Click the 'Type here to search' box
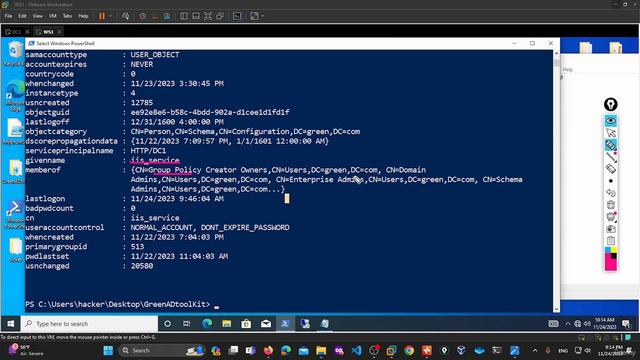Viewport: 640px width, 360px height. tap(89, 324)
